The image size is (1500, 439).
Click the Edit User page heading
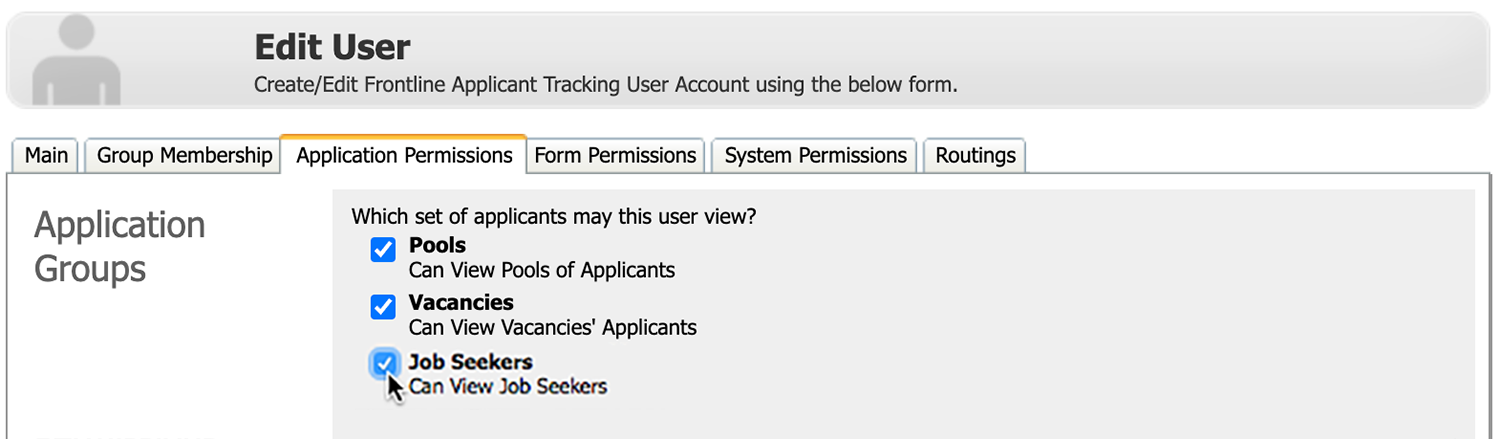pos(332,47)
